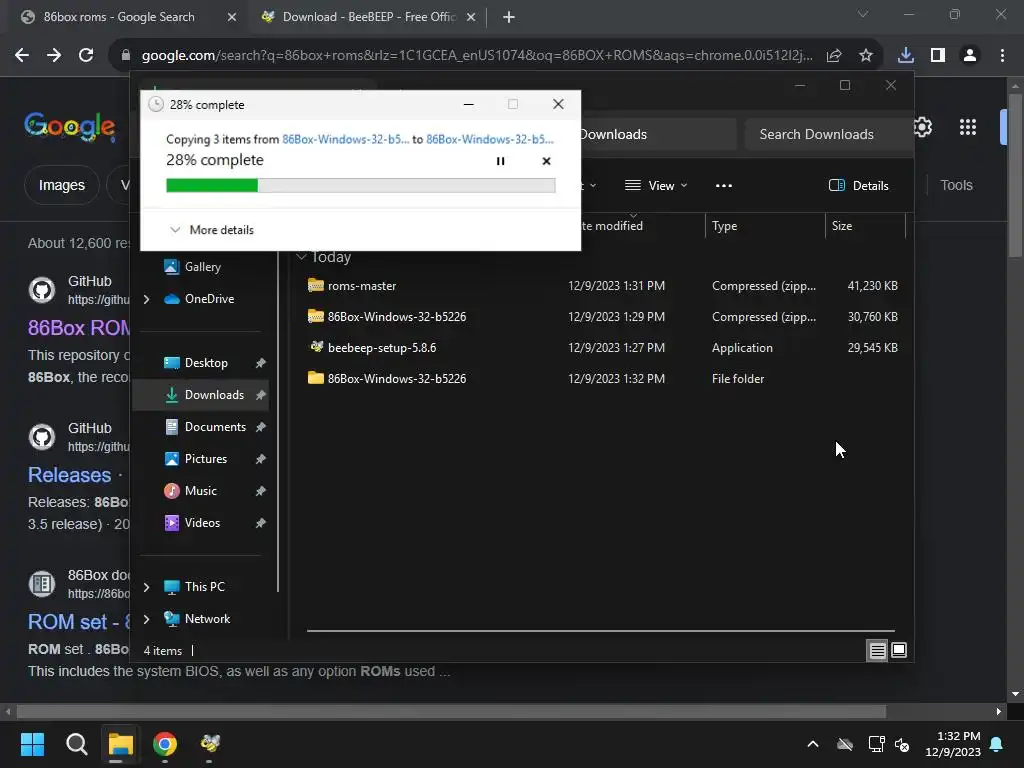Open Documents in the sidebar

click(215, 426)
